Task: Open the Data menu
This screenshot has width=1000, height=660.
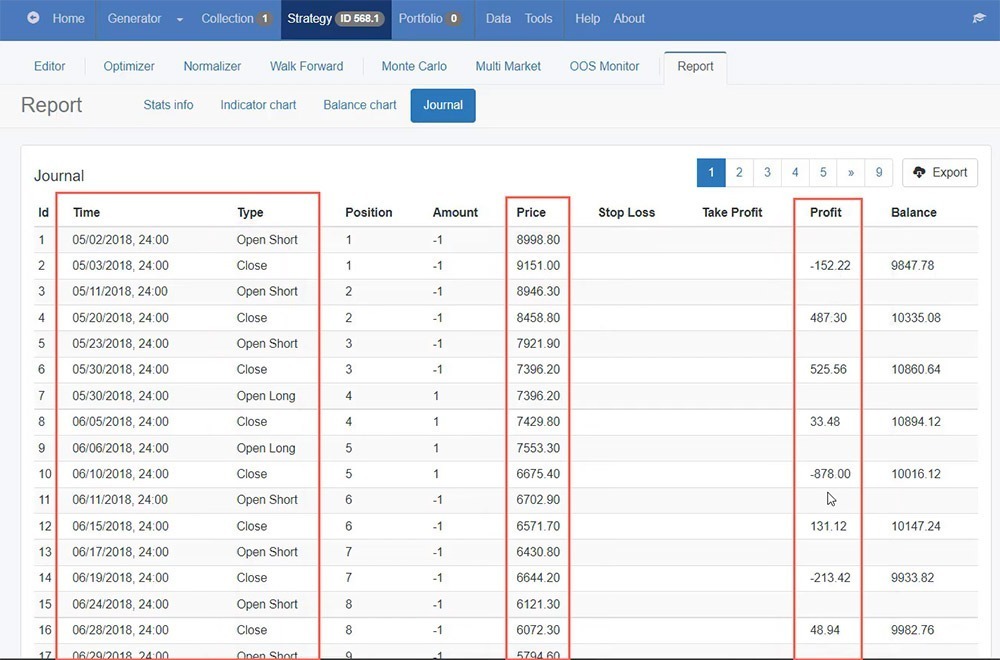Action: (498, 18)
